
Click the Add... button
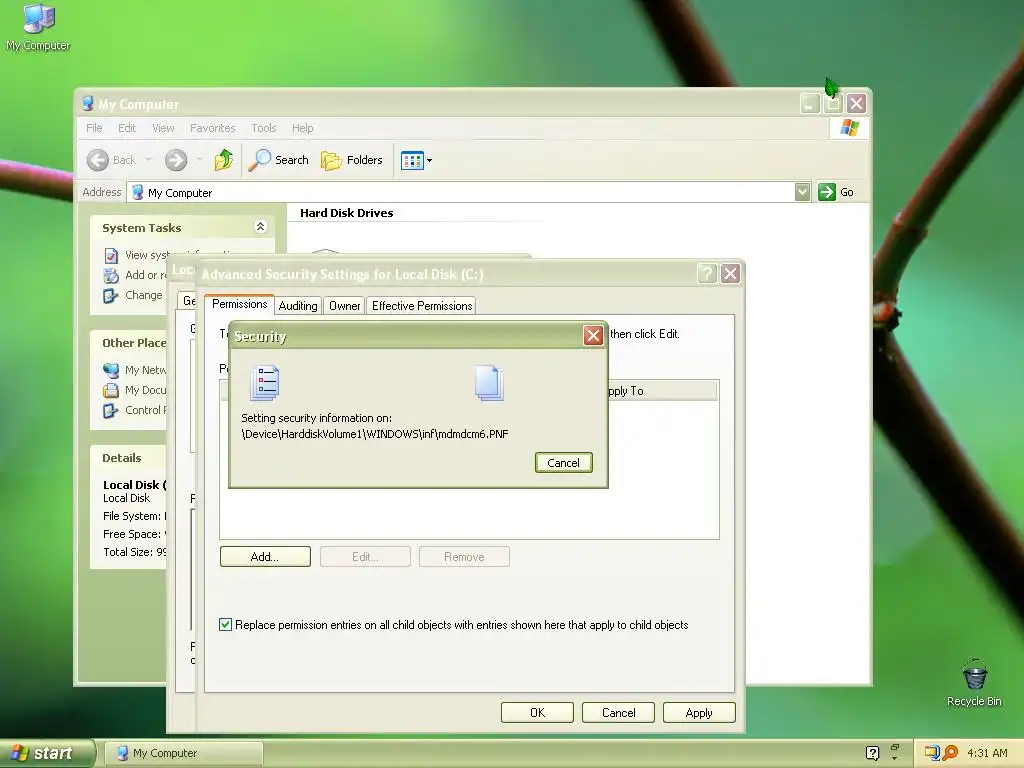click(x=265, y=556)
